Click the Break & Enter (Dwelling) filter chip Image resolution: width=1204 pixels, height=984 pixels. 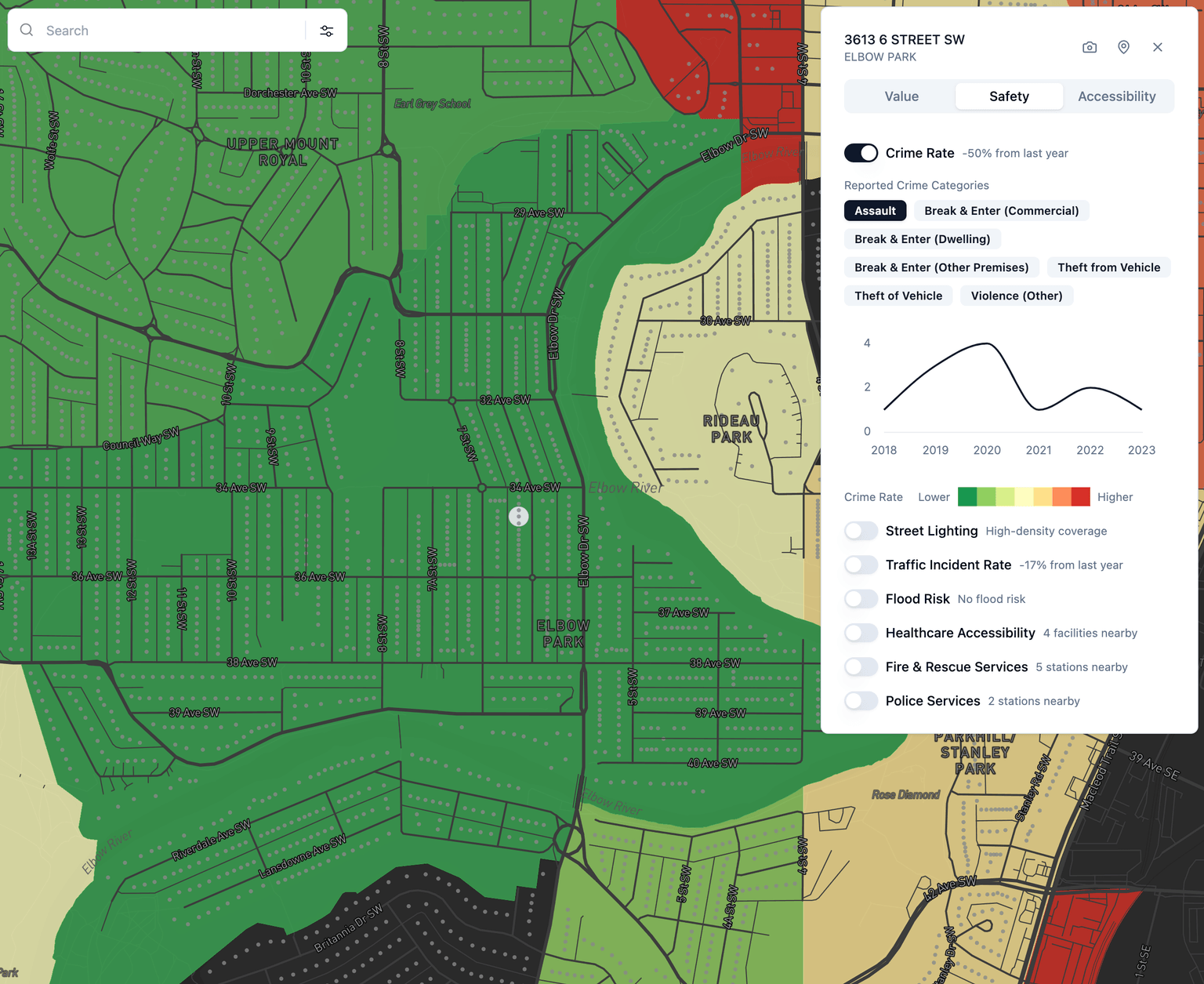tap(922, 238)
